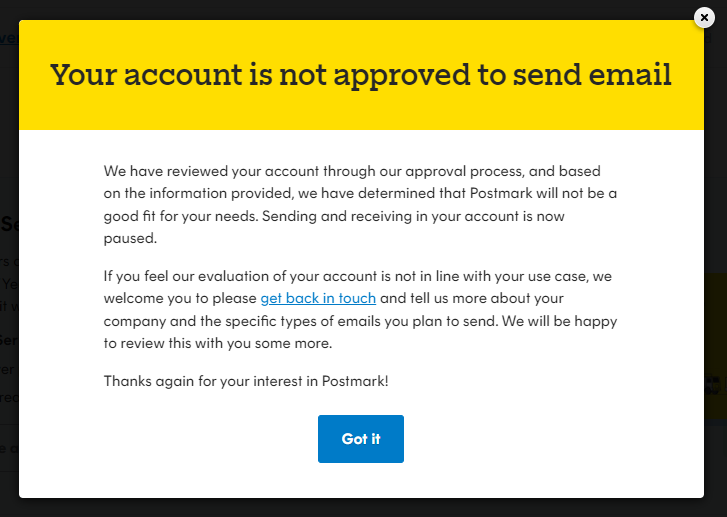Click the dark backdrop above the yellow banner
The width and height of the screenshot is (727, 517).
click(x=360, y=9)
